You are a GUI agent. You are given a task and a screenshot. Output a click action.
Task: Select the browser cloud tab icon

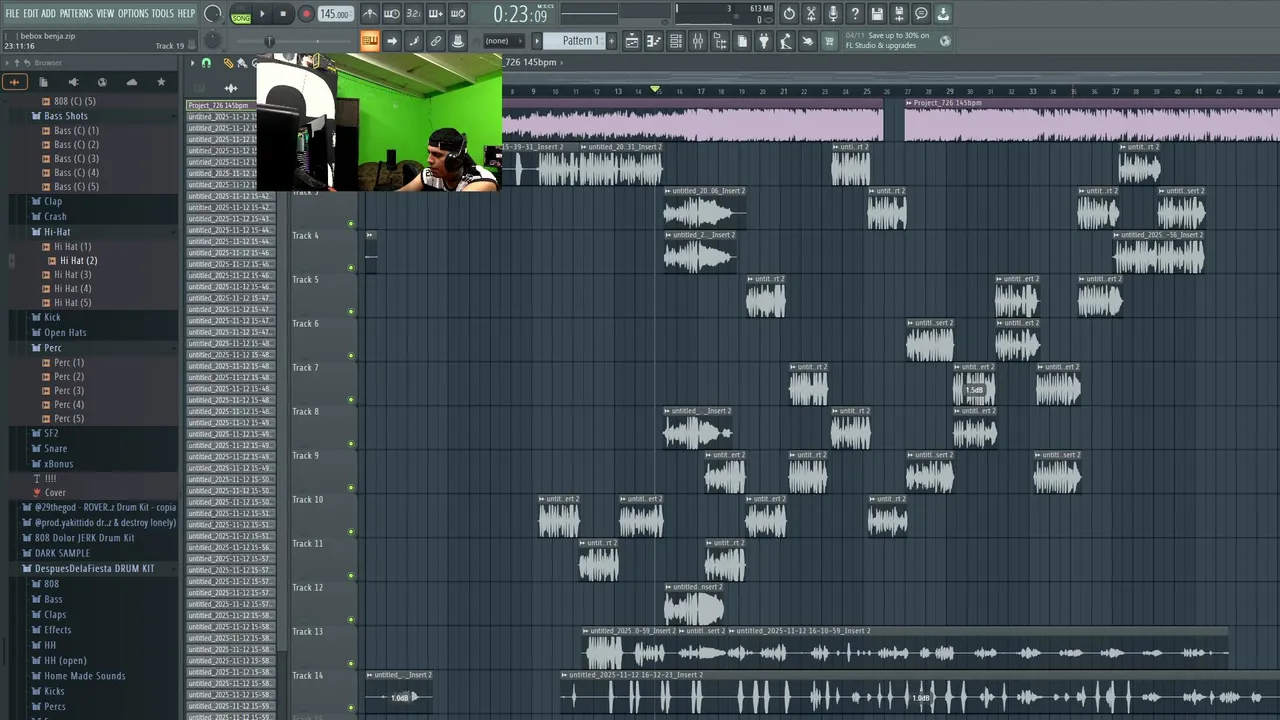131,82
